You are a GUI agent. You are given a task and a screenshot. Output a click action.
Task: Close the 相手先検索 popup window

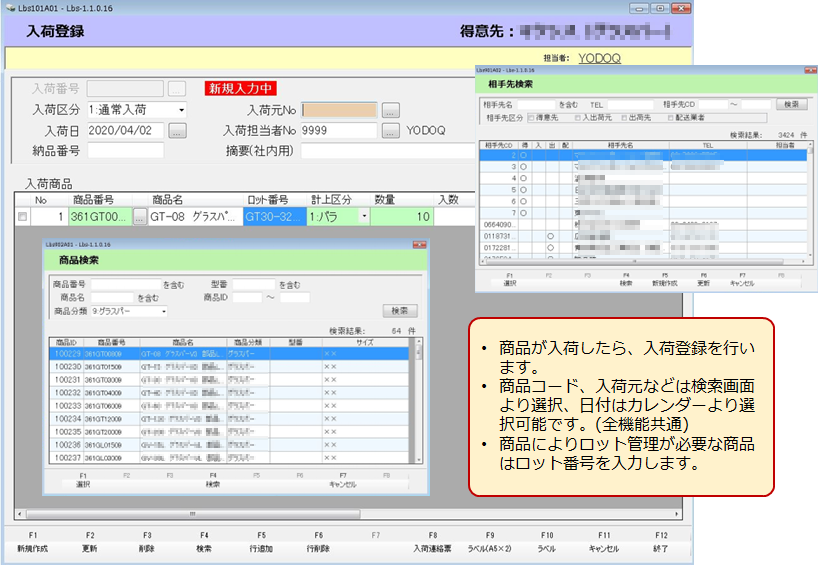point(807,71)
